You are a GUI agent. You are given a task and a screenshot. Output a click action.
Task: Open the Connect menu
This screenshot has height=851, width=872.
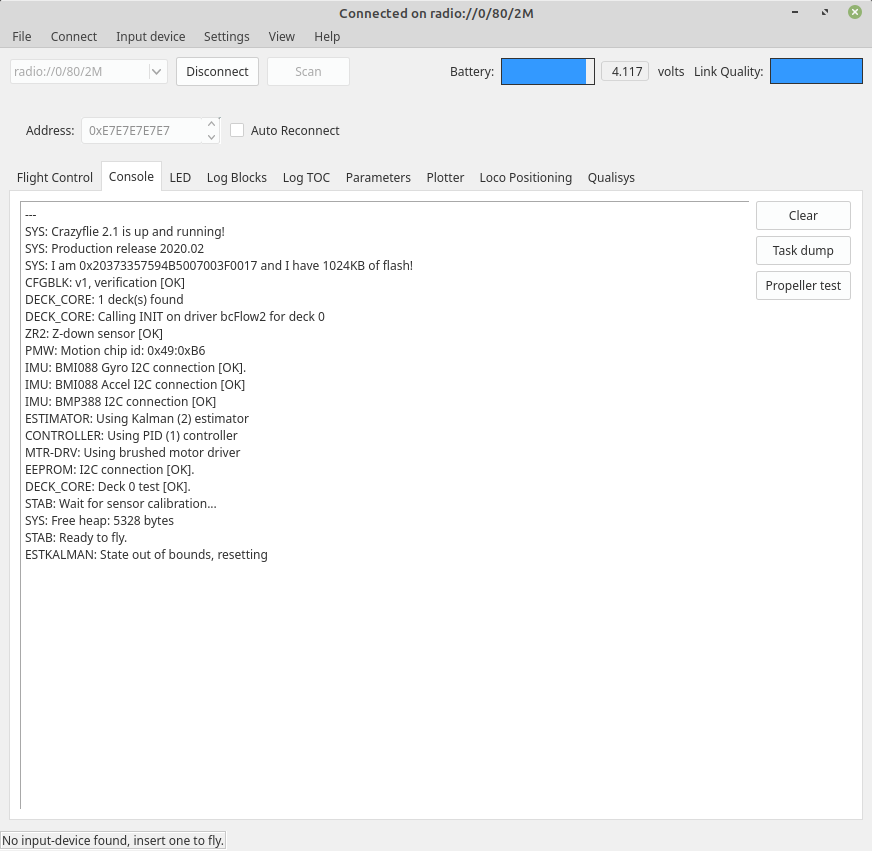[x=74, y=36]
